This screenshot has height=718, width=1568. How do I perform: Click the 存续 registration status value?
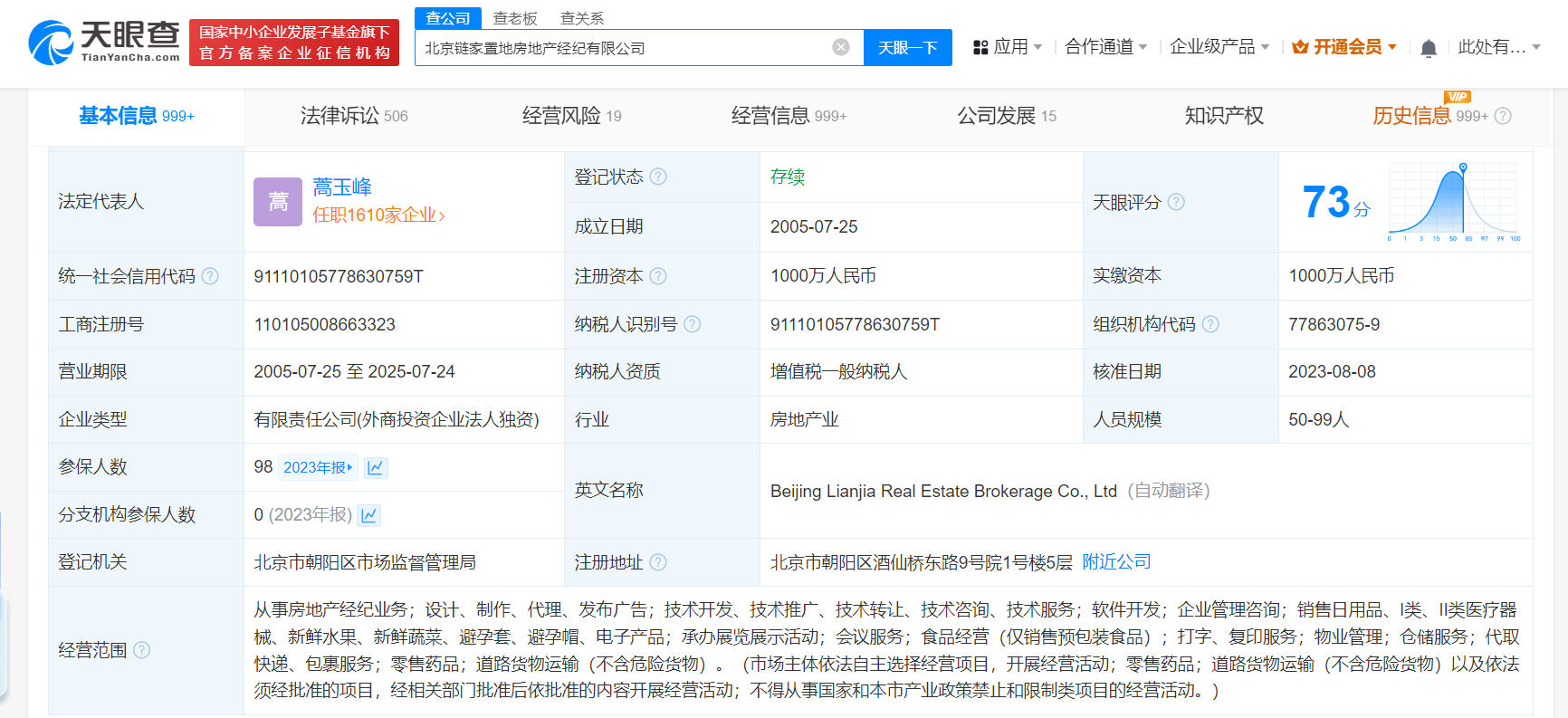(x=787, y=177)
